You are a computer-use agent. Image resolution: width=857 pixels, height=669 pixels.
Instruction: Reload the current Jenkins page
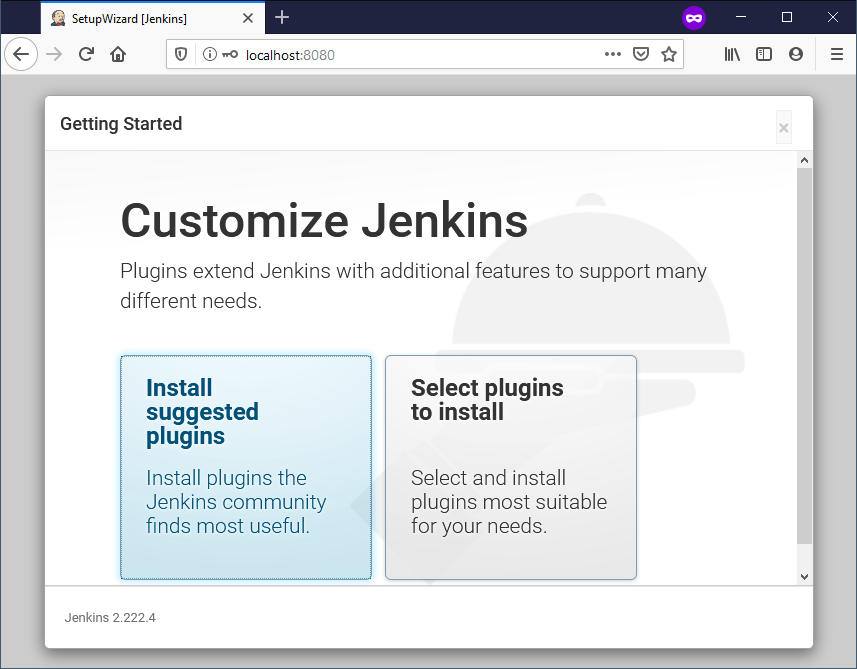[x=86, y=55]
